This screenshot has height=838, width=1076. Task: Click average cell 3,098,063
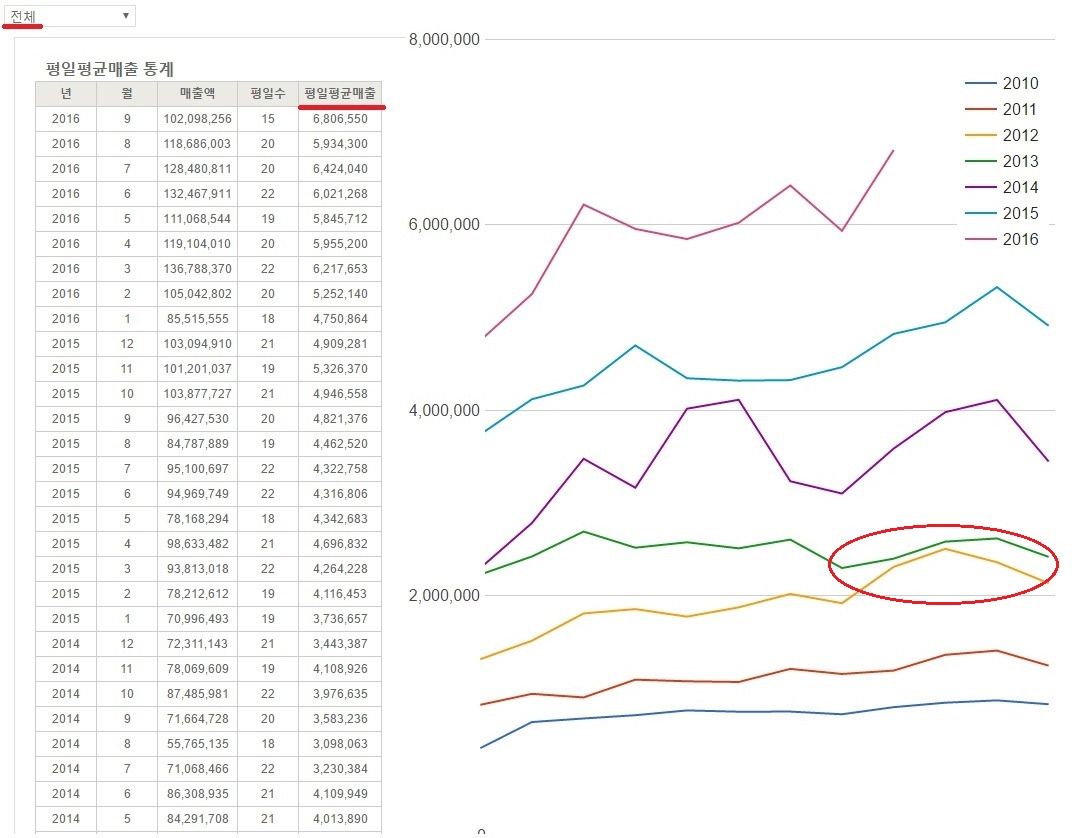click(x=340, y=744)
